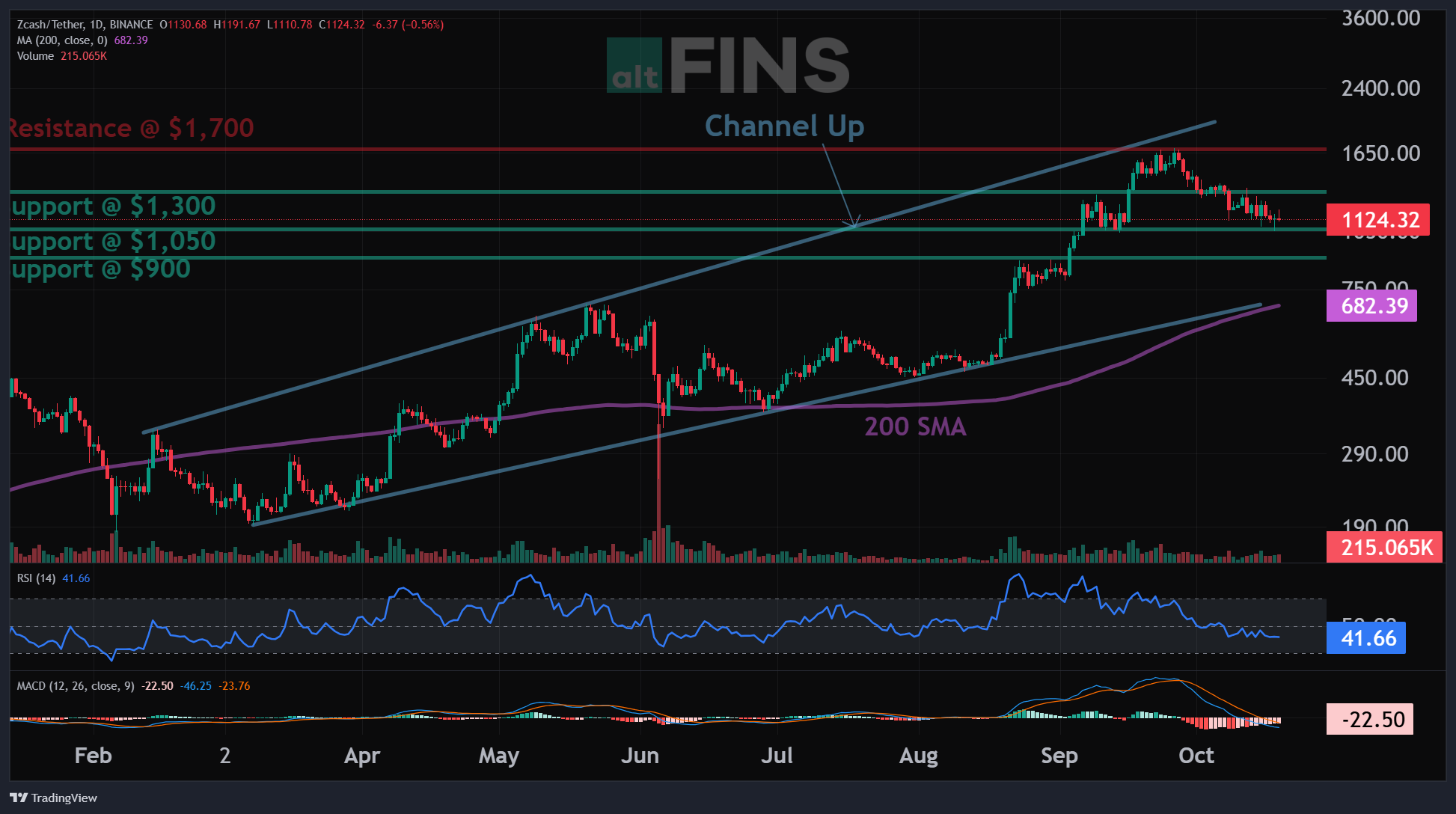This screenshot has width=1456, height=814.
Task: Click the Sep label on time axis
Action: 1059,756
